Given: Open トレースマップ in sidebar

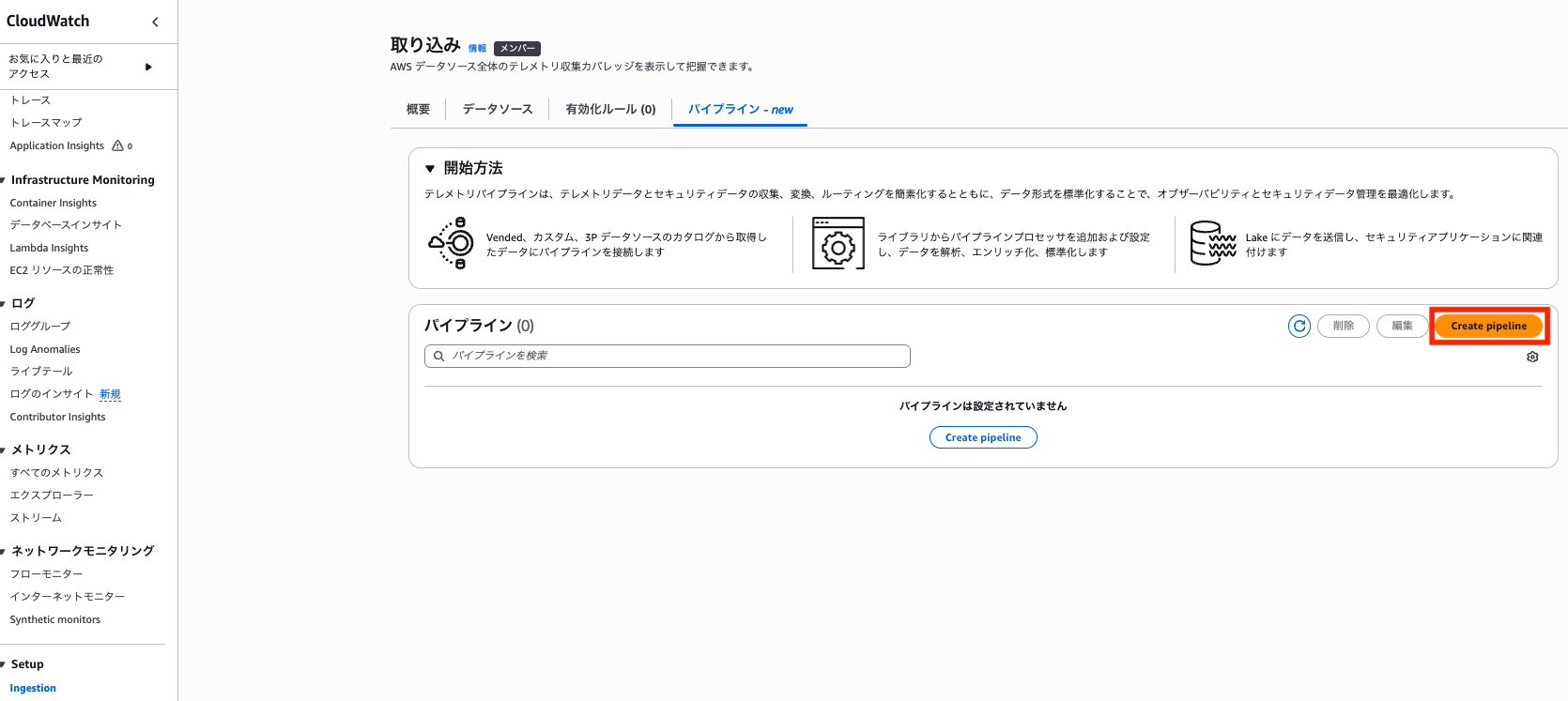Looking at the screenshot, I should (46, 123).
